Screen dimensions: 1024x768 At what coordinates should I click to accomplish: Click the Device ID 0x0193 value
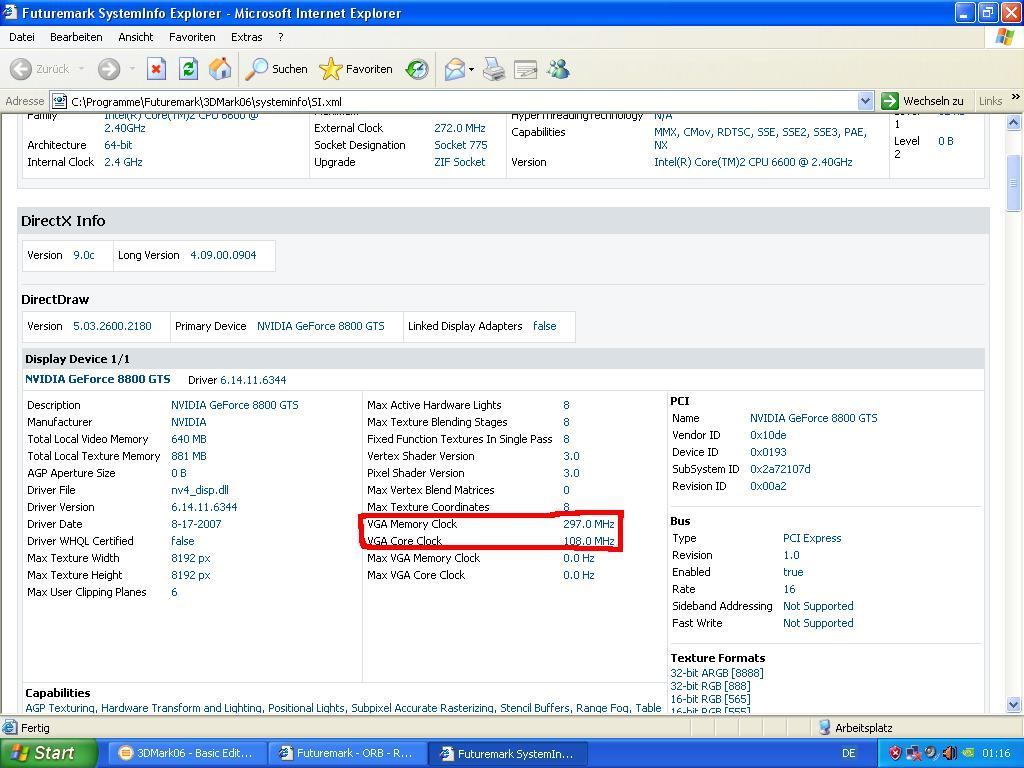pyautogui.click(x=768, y=452)
